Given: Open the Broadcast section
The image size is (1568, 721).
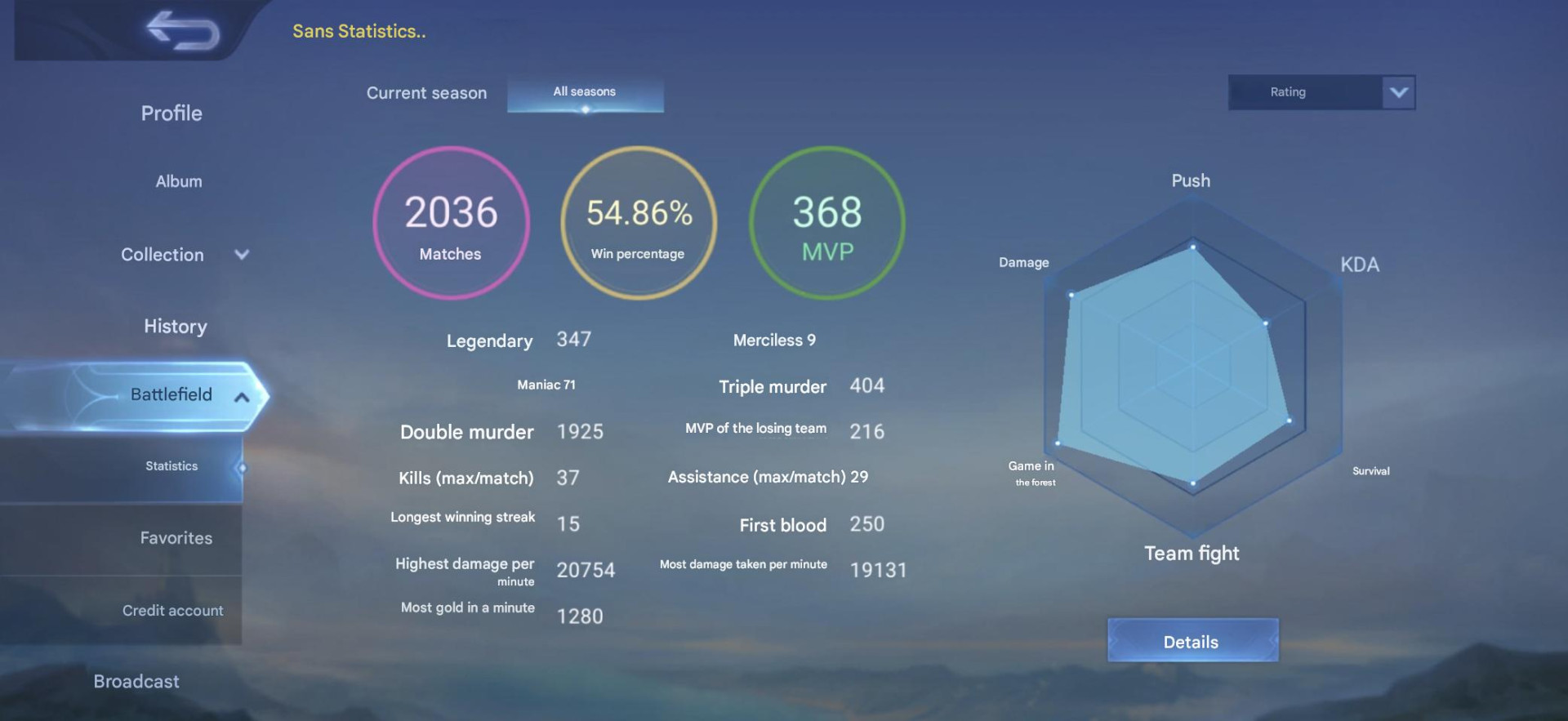Looking at the screenshot, I should click(136, 682).
